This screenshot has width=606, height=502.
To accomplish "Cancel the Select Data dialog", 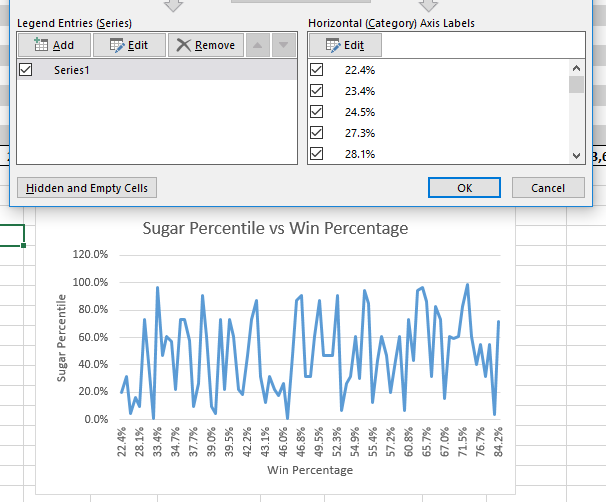I will click(547, 188).
